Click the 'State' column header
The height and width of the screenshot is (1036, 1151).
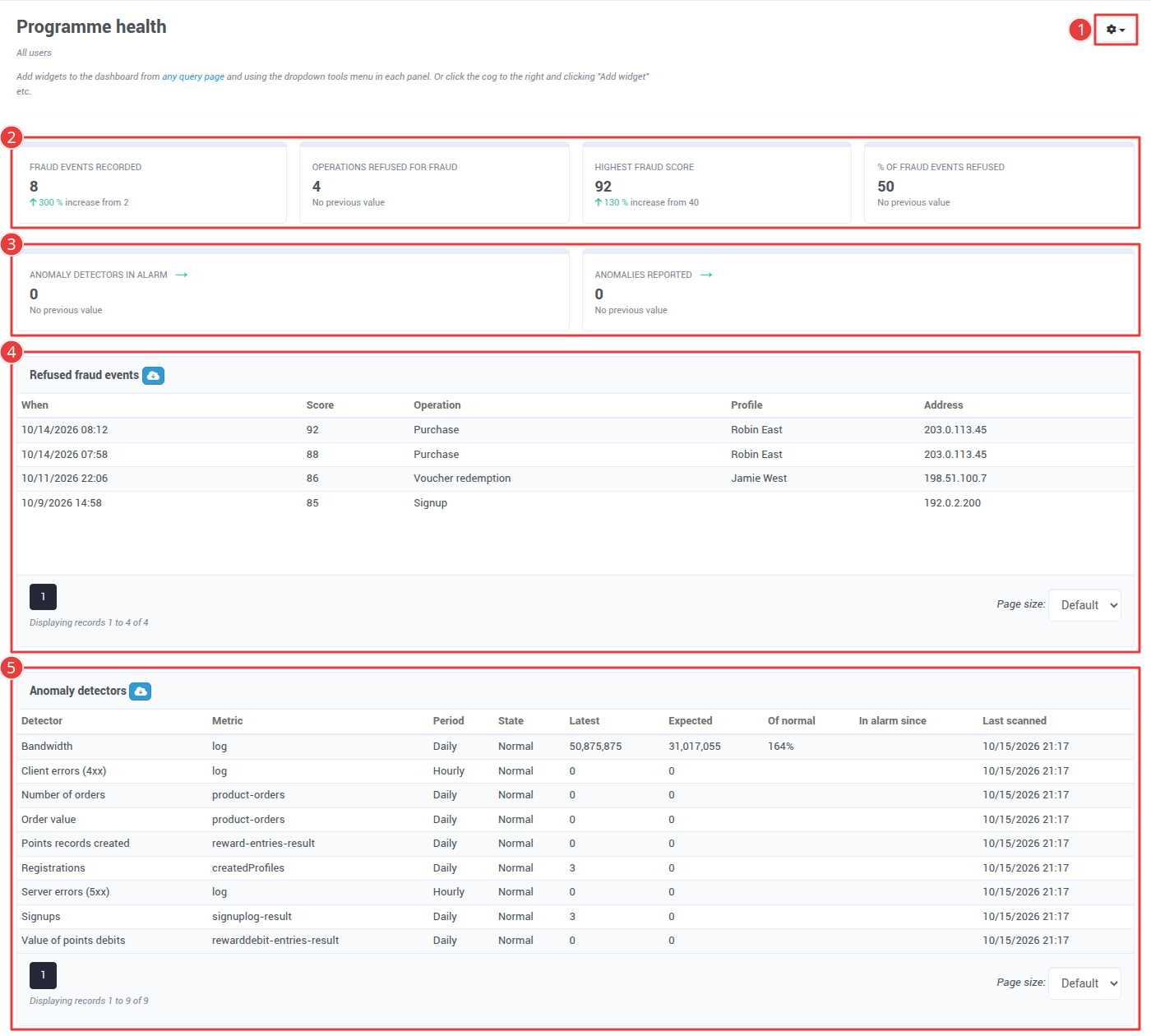pos(511,721)
